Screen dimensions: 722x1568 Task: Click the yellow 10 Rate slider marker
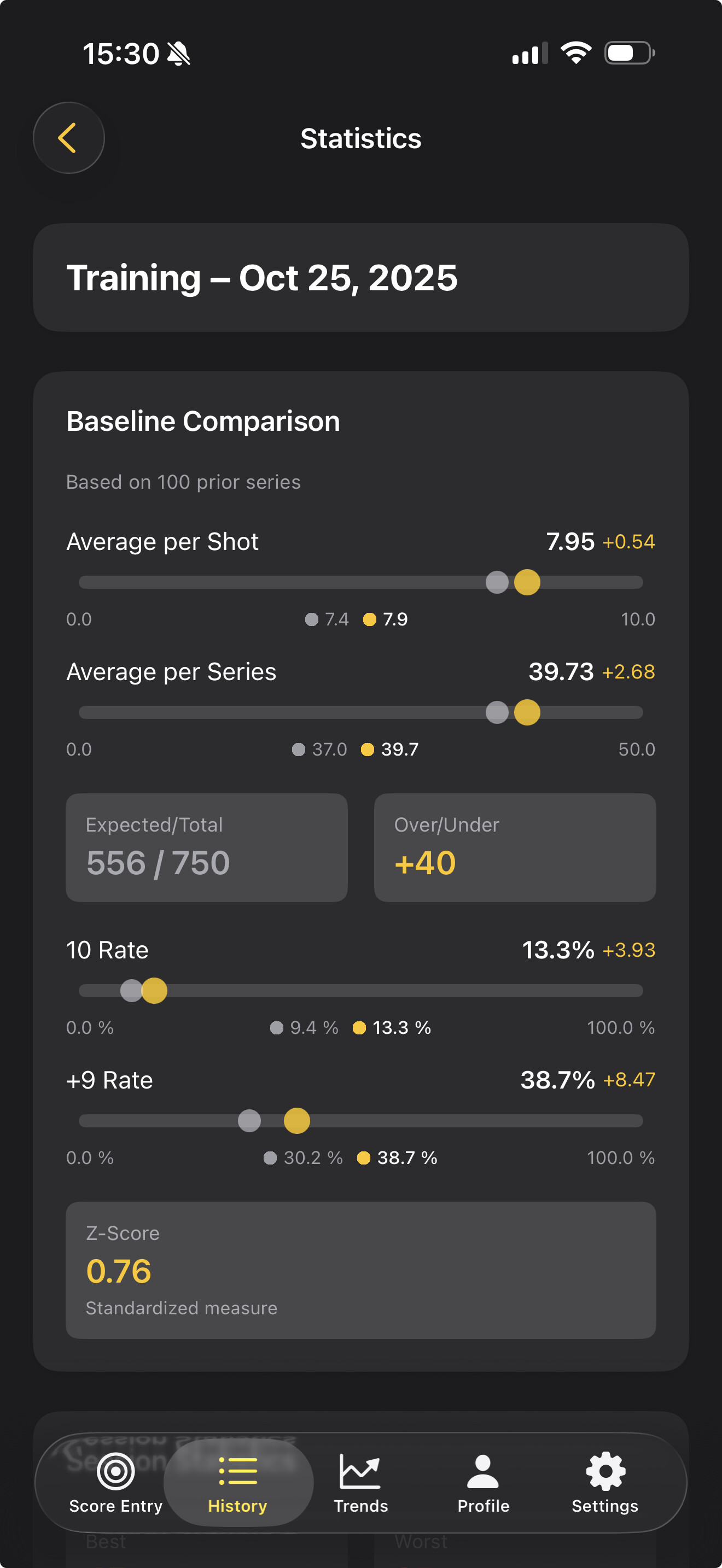click(x=155, y=990)
